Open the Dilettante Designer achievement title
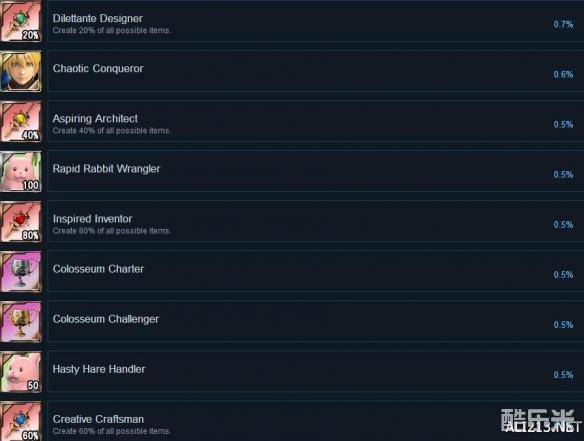This screenshot has height=441, width=584. [x=98, y=18]
